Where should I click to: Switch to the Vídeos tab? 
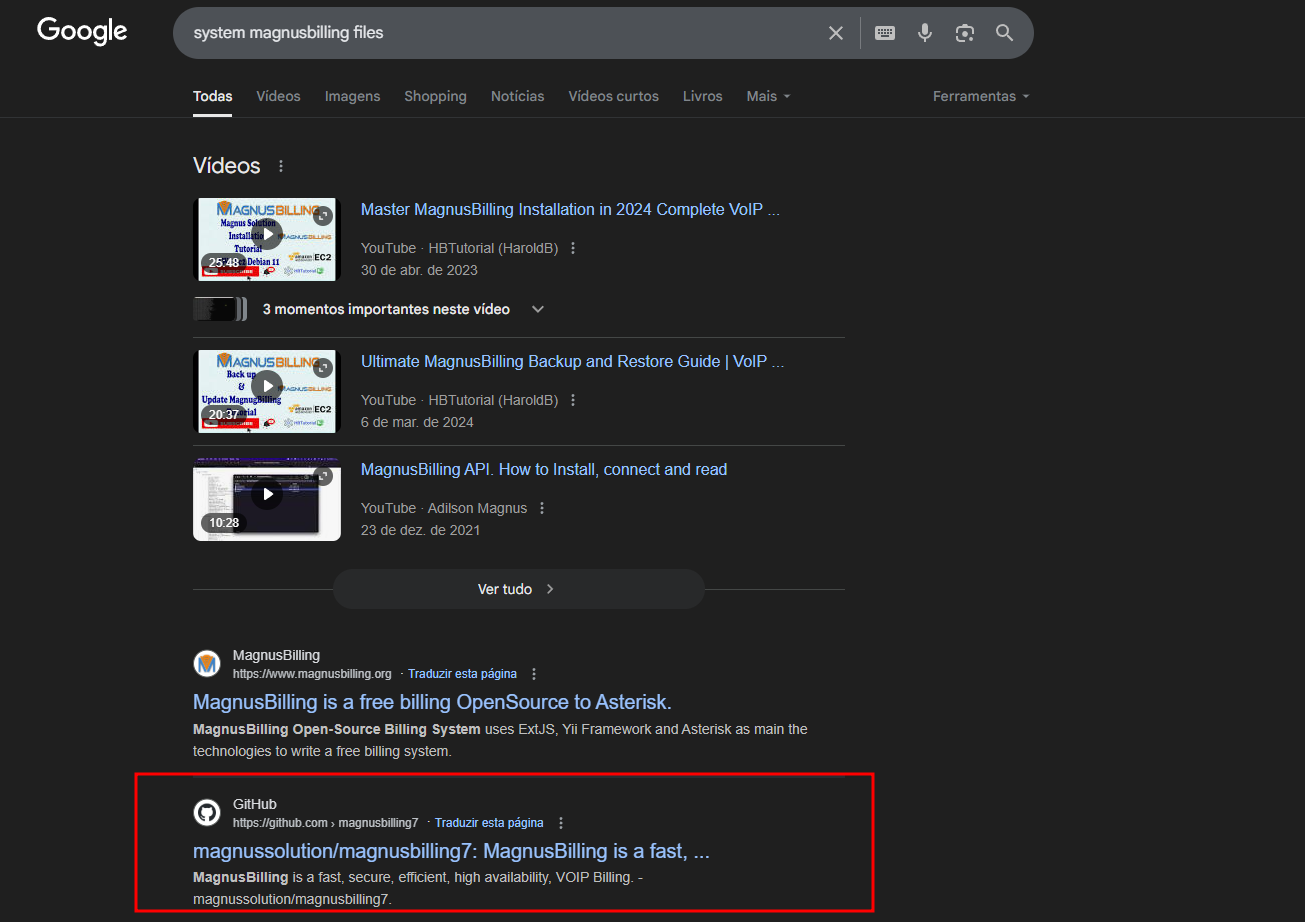coord(278,96)
